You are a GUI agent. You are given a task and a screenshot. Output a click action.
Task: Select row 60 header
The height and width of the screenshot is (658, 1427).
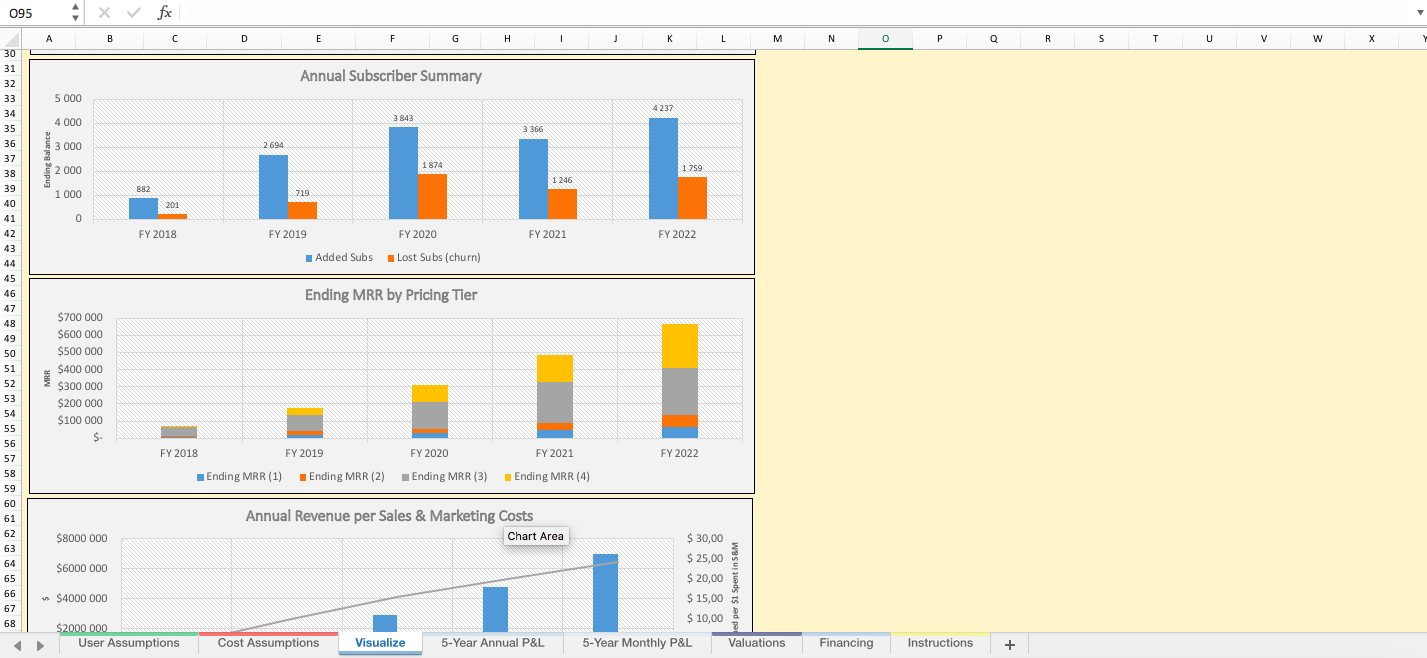pos(10,503)
